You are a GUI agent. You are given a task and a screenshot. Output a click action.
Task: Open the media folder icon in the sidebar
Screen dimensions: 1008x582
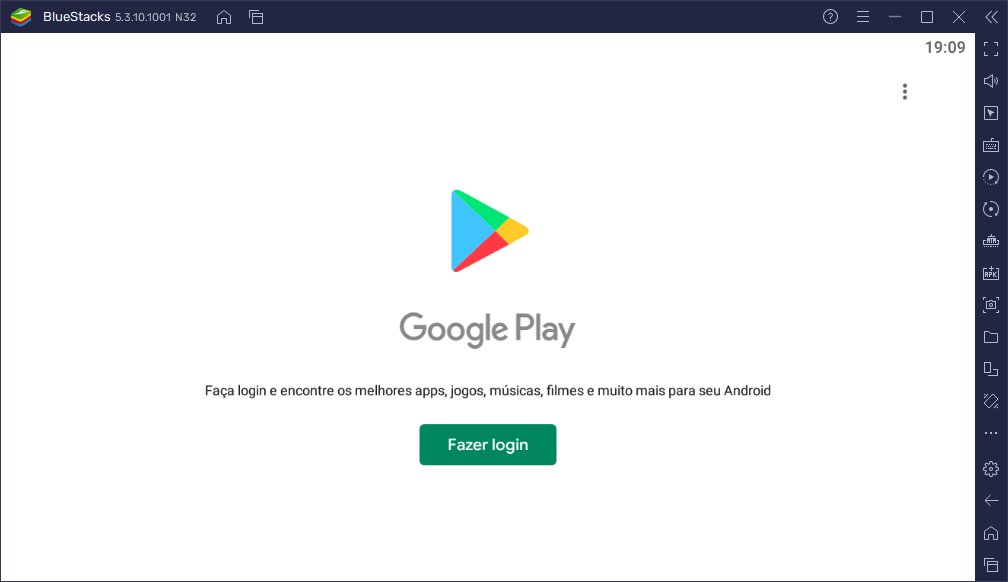pyautogui.click(x=991, y=337)
